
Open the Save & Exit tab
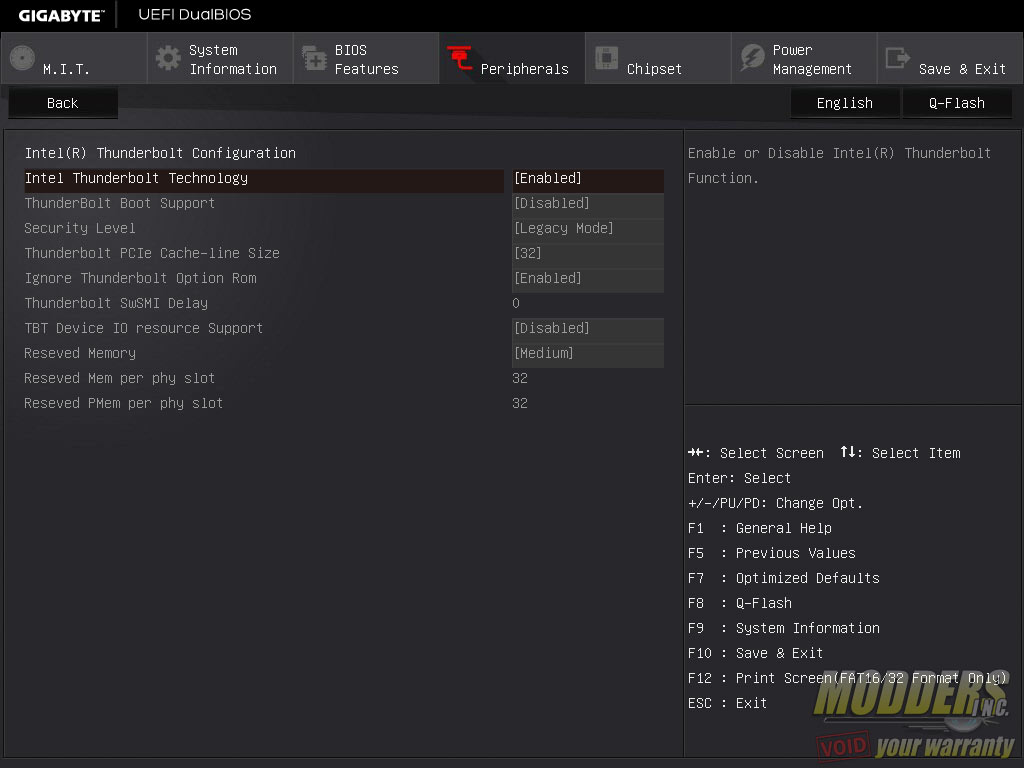[x=950, y=59]
